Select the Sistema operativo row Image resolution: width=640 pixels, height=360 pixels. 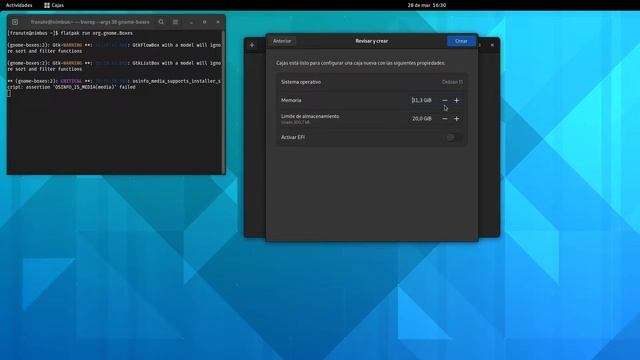coord(371,82)
